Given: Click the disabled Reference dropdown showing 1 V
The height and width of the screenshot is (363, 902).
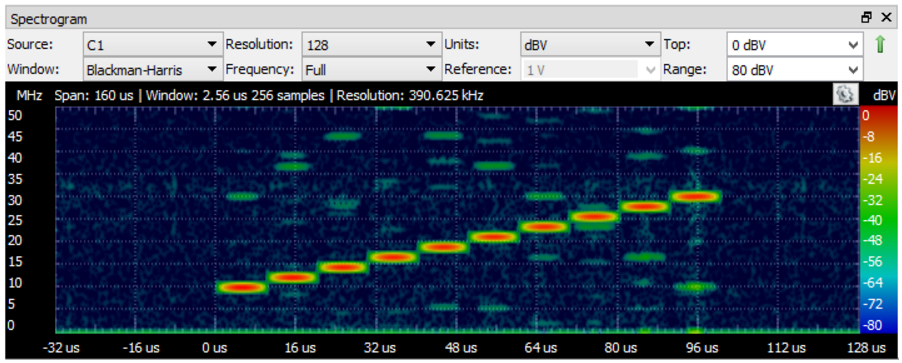Looking at the screenshot, I should click(589, 70).
